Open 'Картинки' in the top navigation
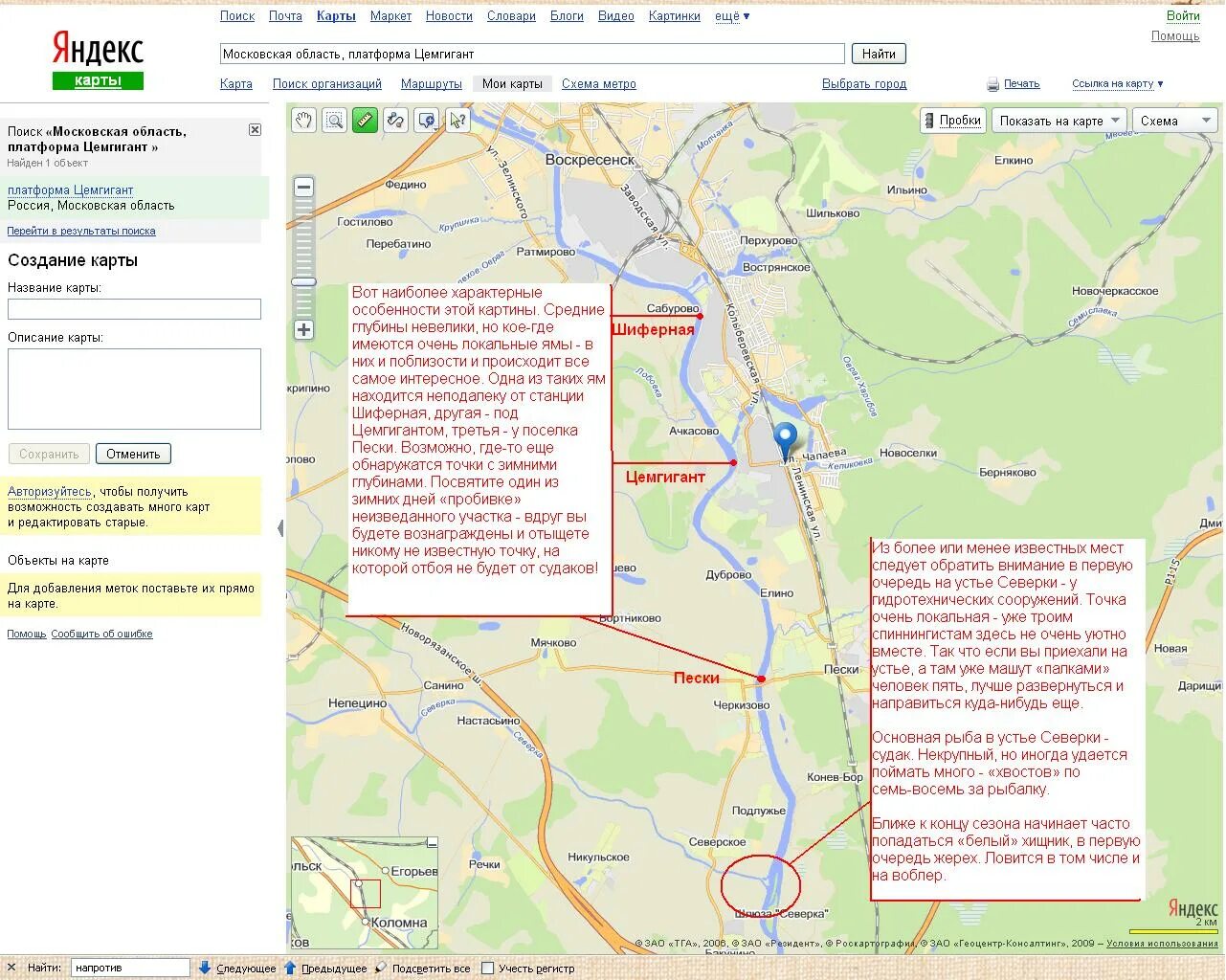Screen dimensions: 1226x980 (675, 16)
